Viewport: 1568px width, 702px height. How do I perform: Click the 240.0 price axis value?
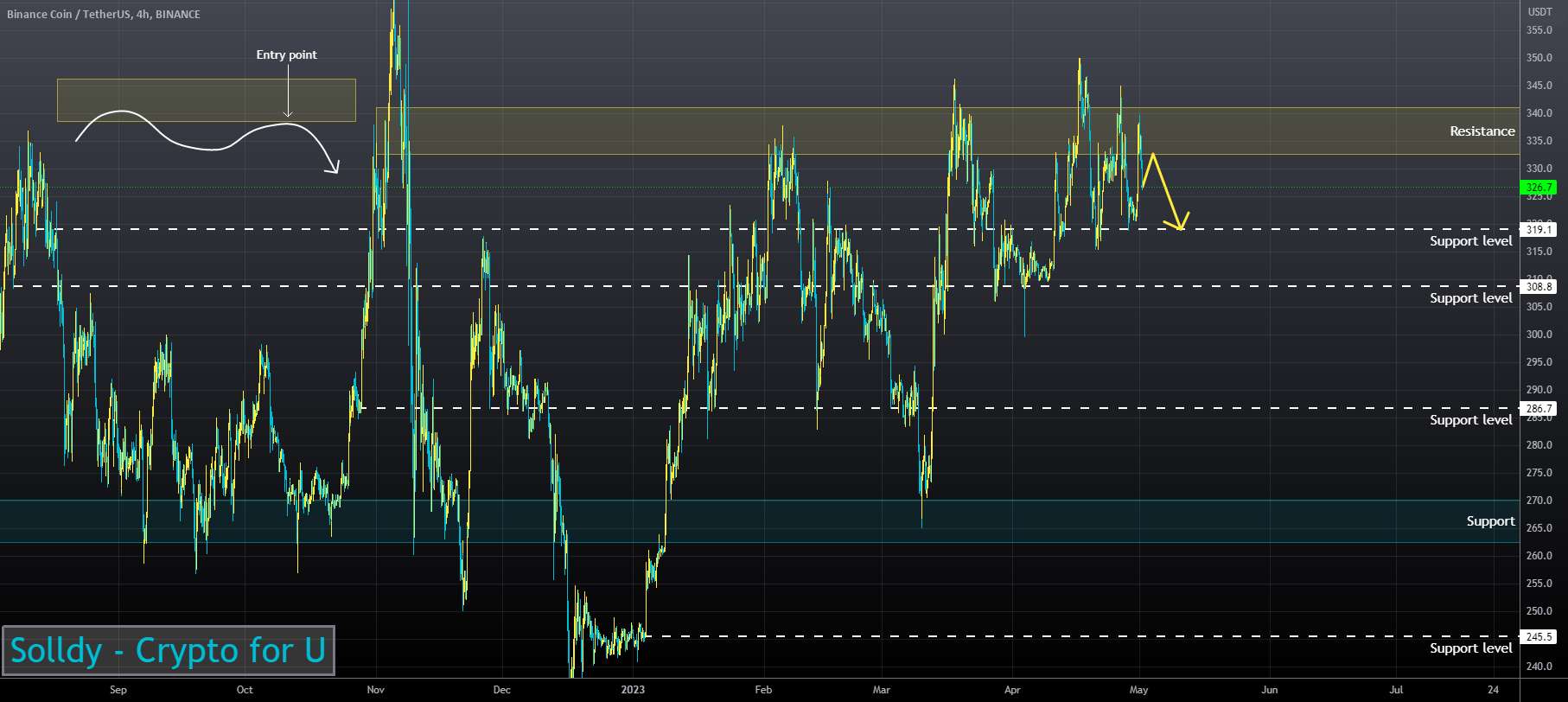click(1539, 667)
